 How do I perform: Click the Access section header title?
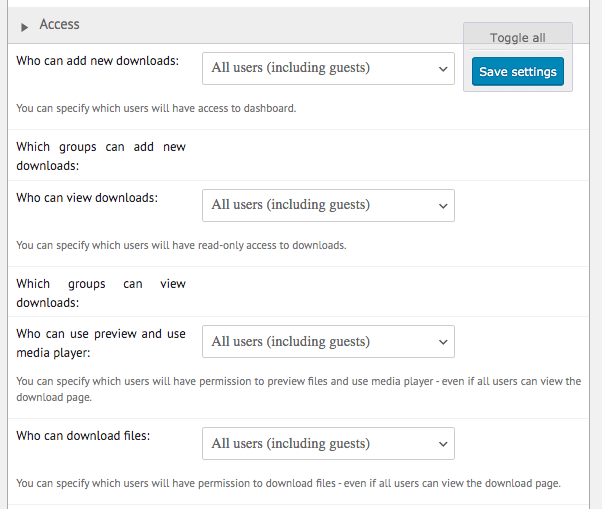(60, 24)
